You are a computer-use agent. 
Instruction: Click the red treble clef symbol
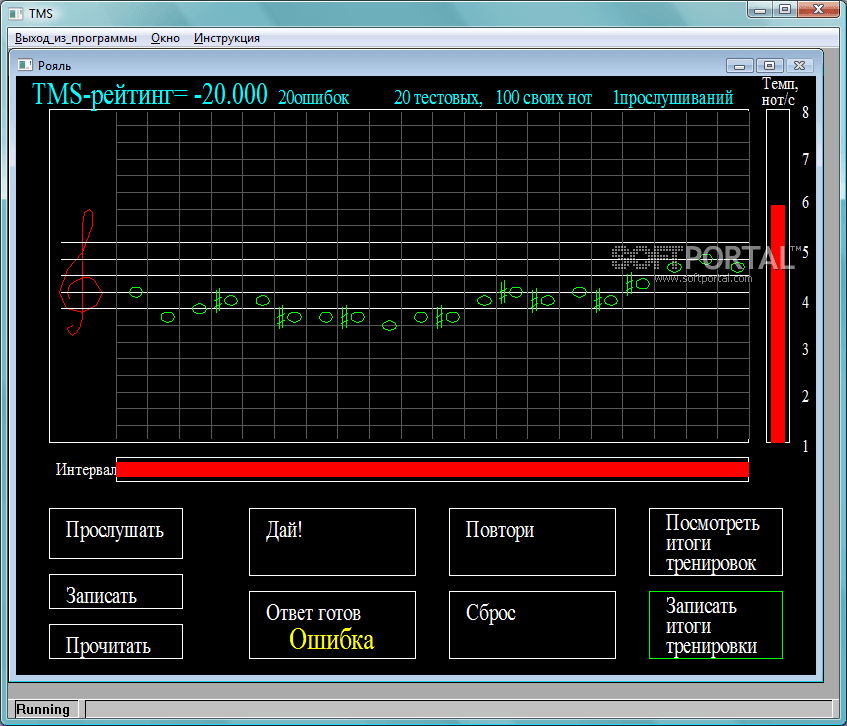(80, 273)
